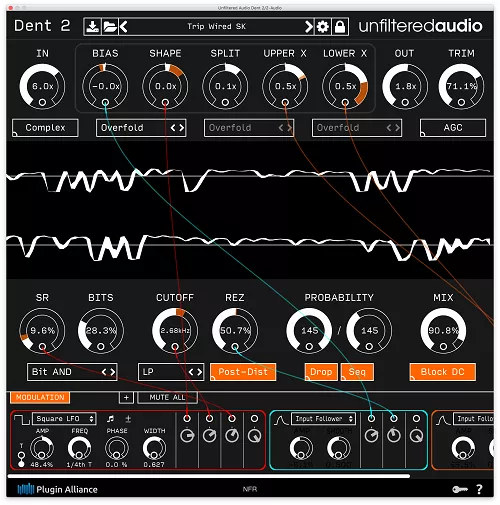Click the save preset download icon
500x505 pixels.
[x=92, y=26]
